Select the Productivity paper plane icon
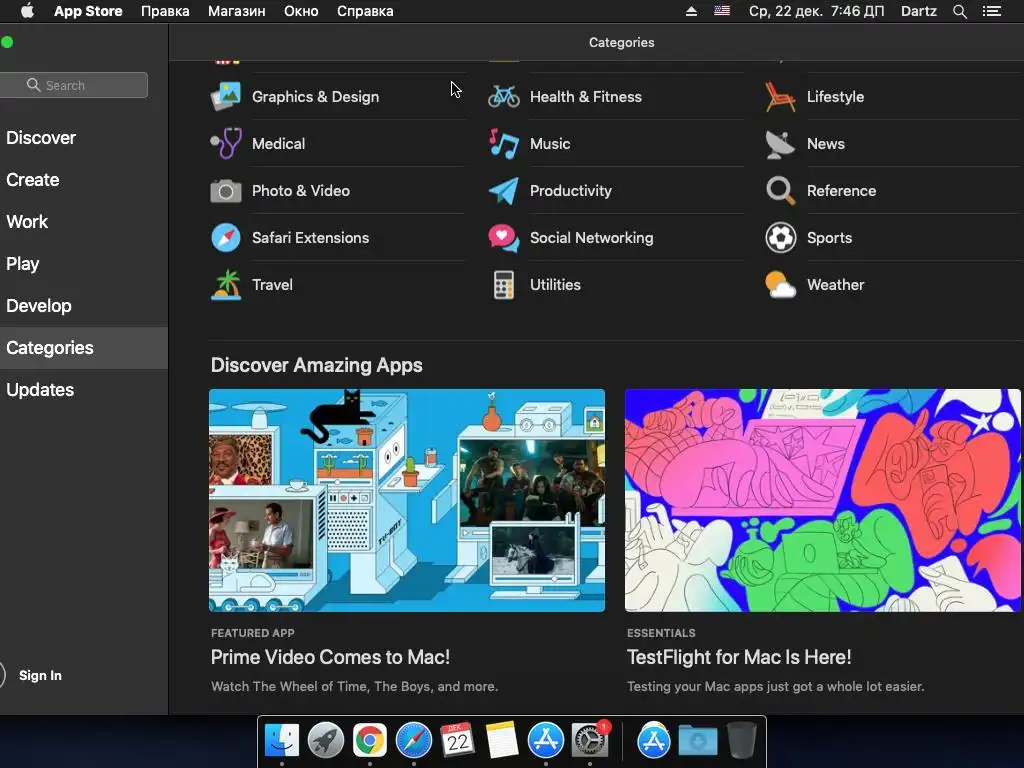The height and width of the screenshot is (768, 1024). (x=504, y=191)
